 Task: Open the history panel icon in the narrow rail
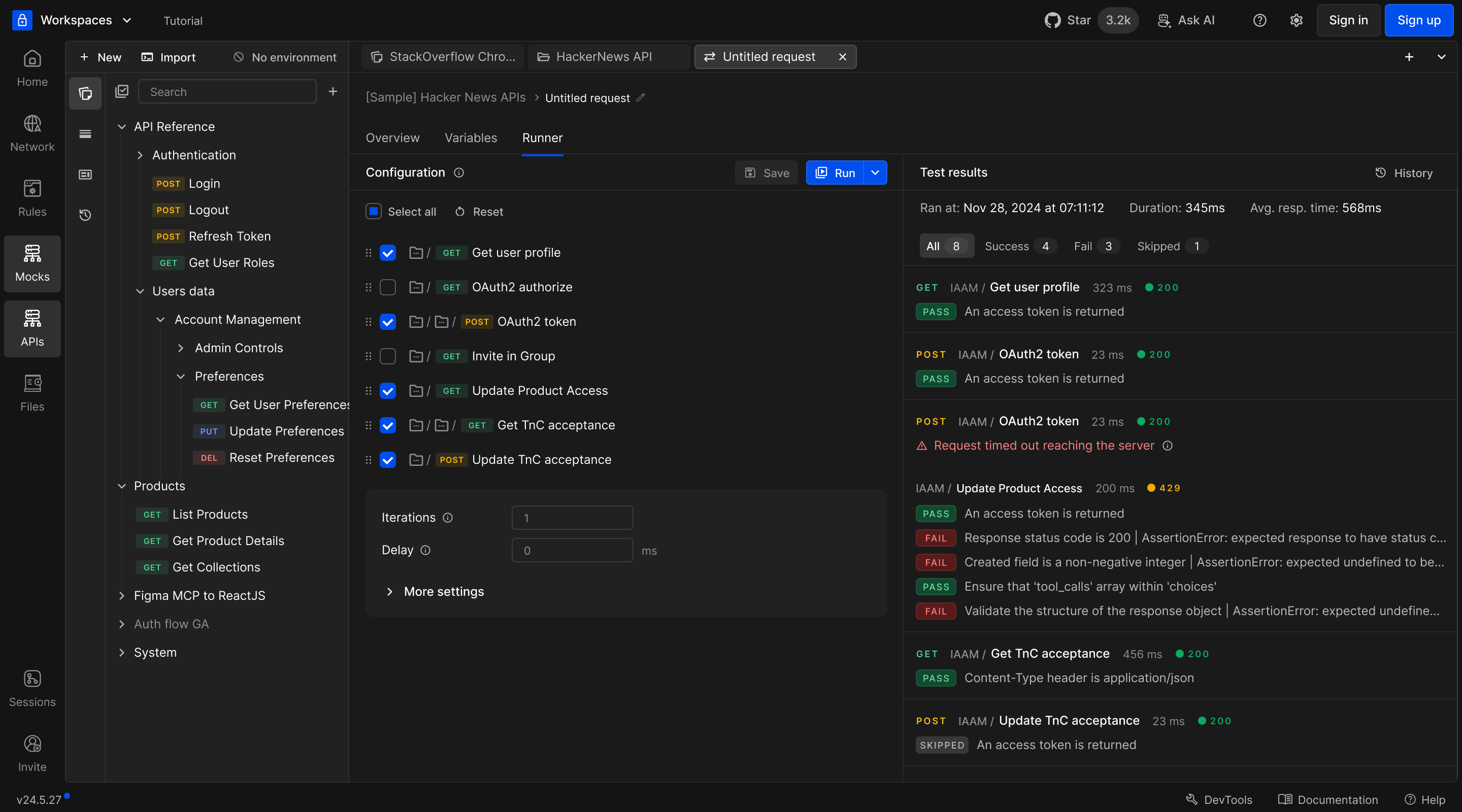tap(85, 215)
